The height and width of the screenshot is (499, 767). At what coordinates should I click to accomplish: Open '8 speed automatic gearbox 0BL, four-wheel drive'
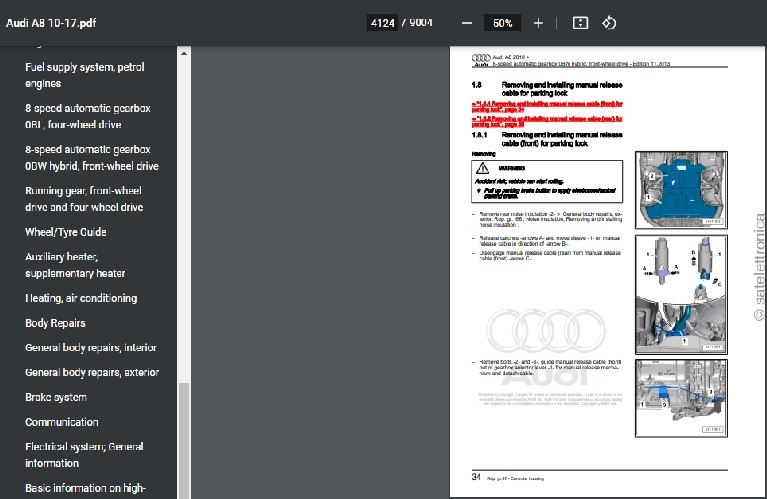tap(88, 116)
